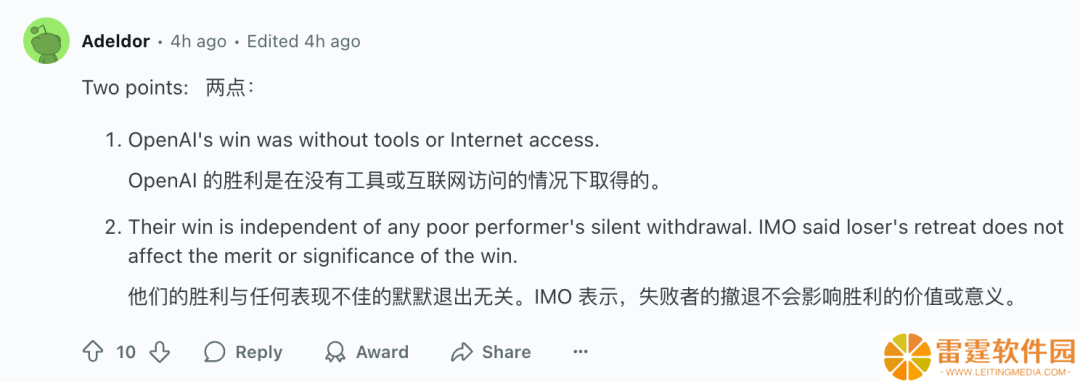Image resolution: width=1080 pixels, height=382 pixels.
Task: Click the "Edited 4h ago" label
Action: coord(304,41)
